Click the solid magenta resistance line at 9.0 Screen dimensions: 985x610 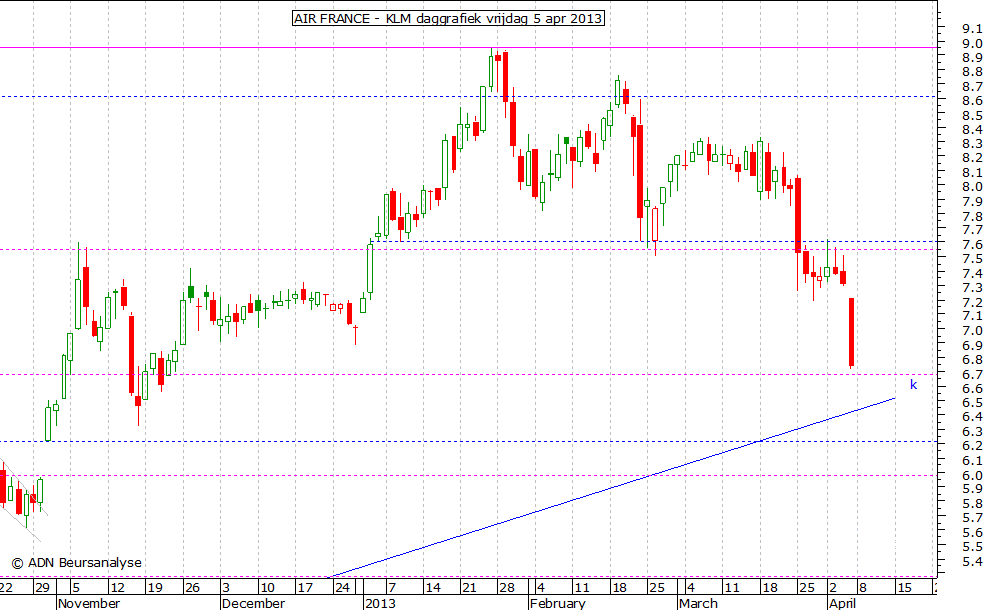[468, 47]
